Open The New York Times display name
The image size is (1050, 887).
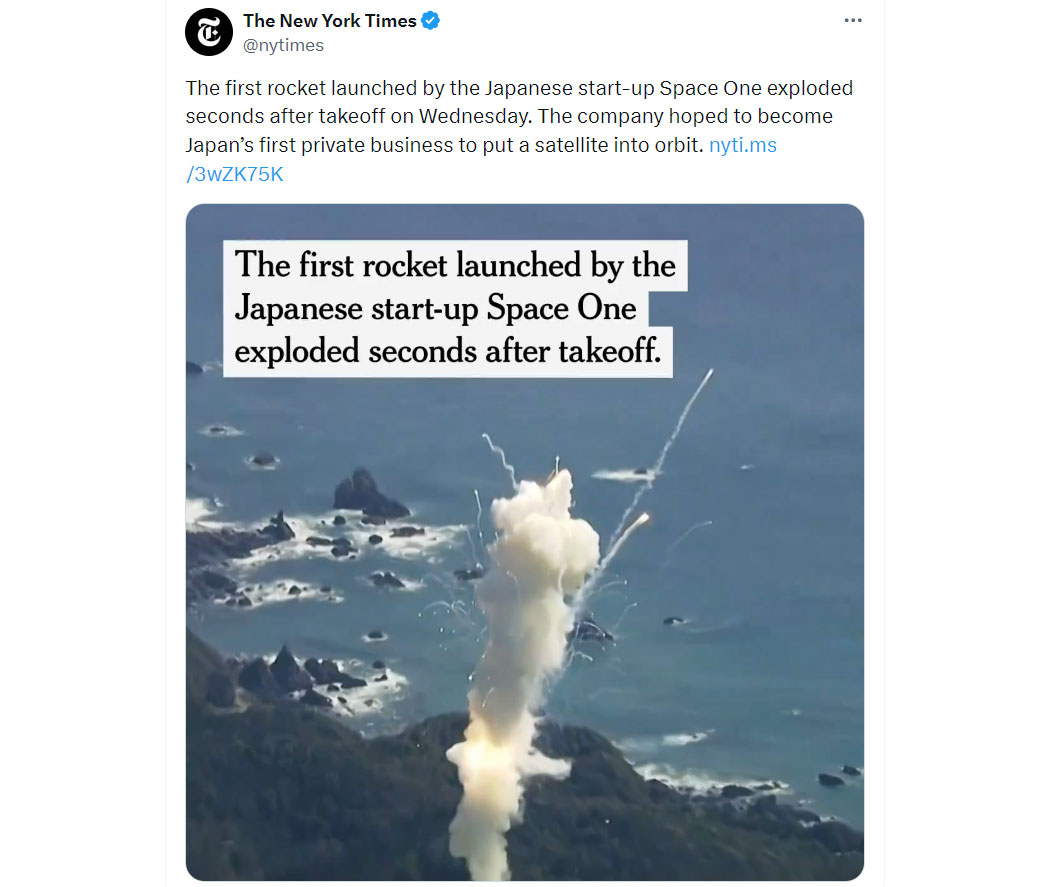coord(329,21)
